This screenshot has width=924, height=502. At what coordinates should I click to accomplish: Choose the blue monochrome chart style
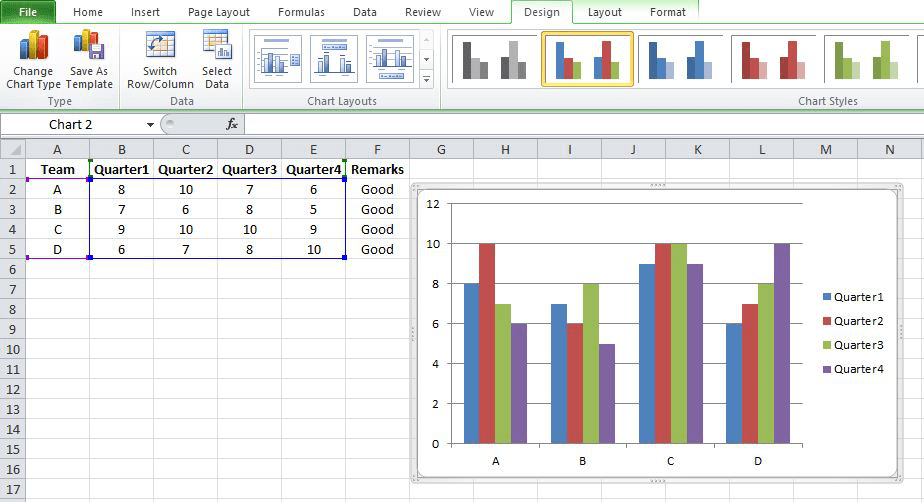(x=680, y=59)
